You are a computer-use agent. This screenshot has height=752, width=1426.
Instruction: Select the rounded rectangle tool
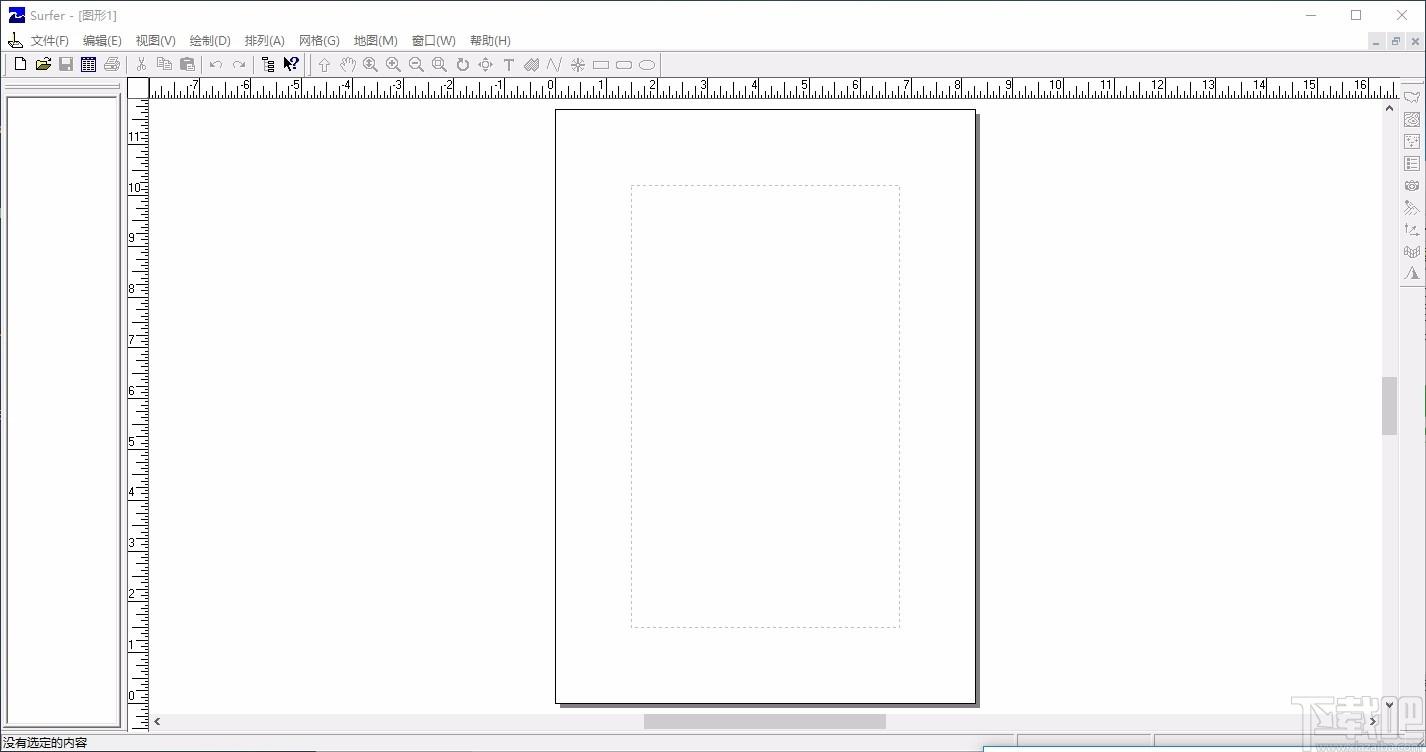[624, 64]
